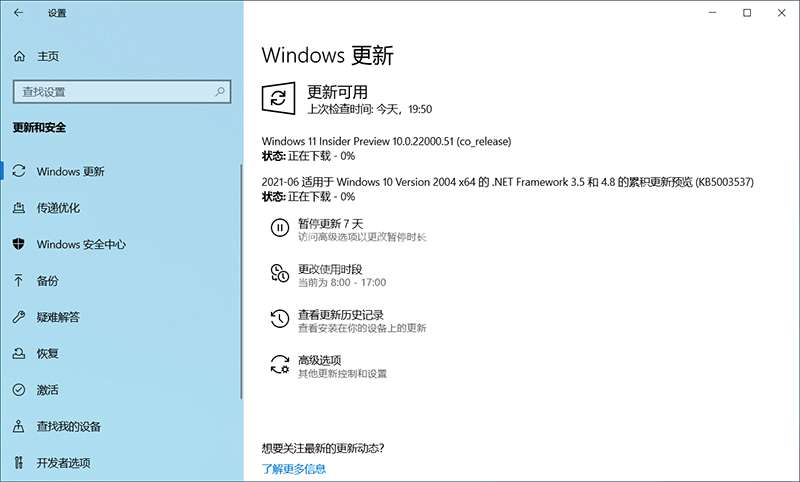Open the 主页 home icon
The image size is (800, 482).
(19, 56)
